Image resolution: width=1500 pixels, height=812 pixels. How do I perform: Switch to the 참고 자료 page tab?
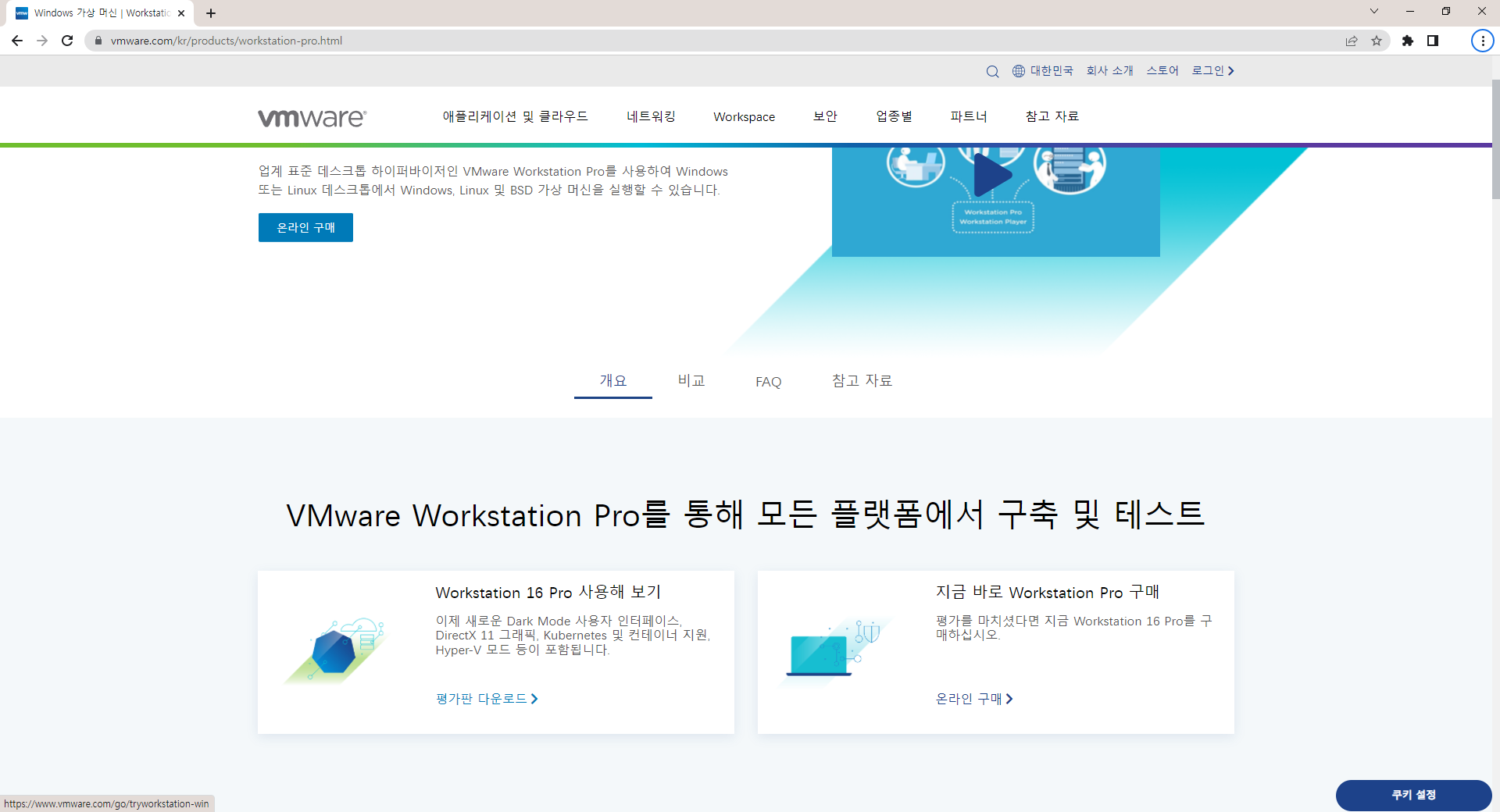click(862, 381)
